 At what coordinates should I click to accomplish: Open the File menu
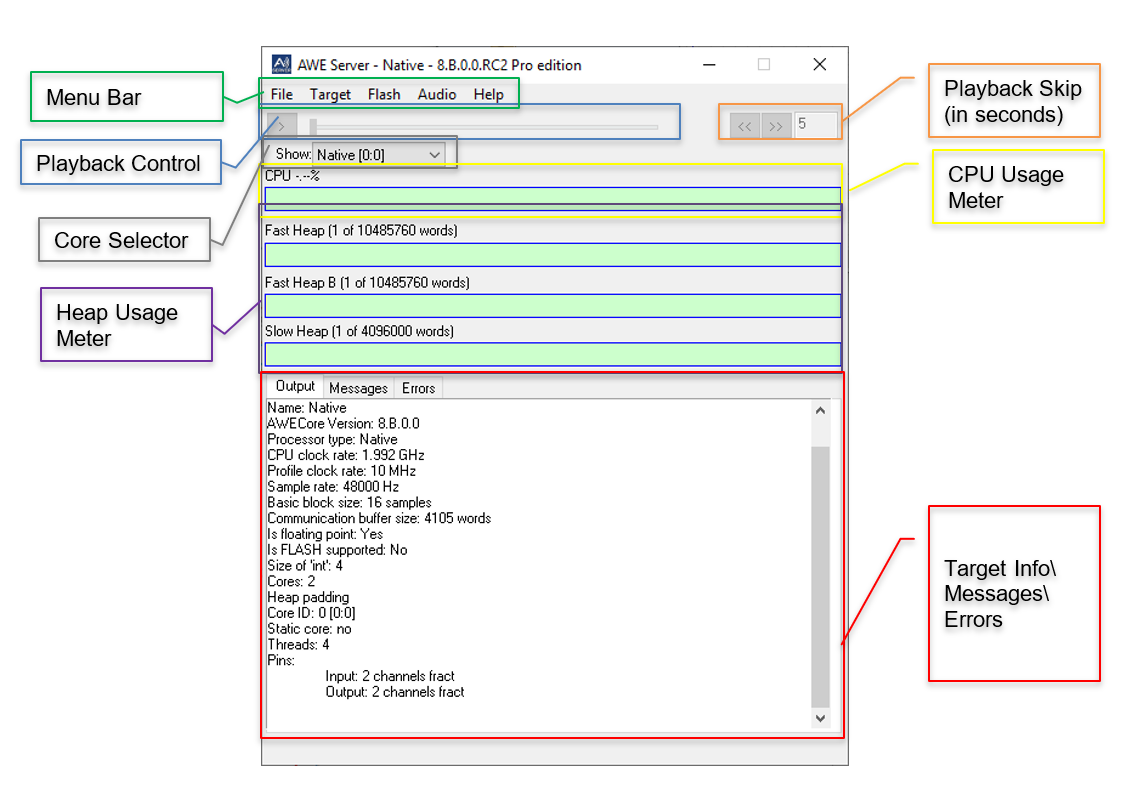(x=281, y=94)
